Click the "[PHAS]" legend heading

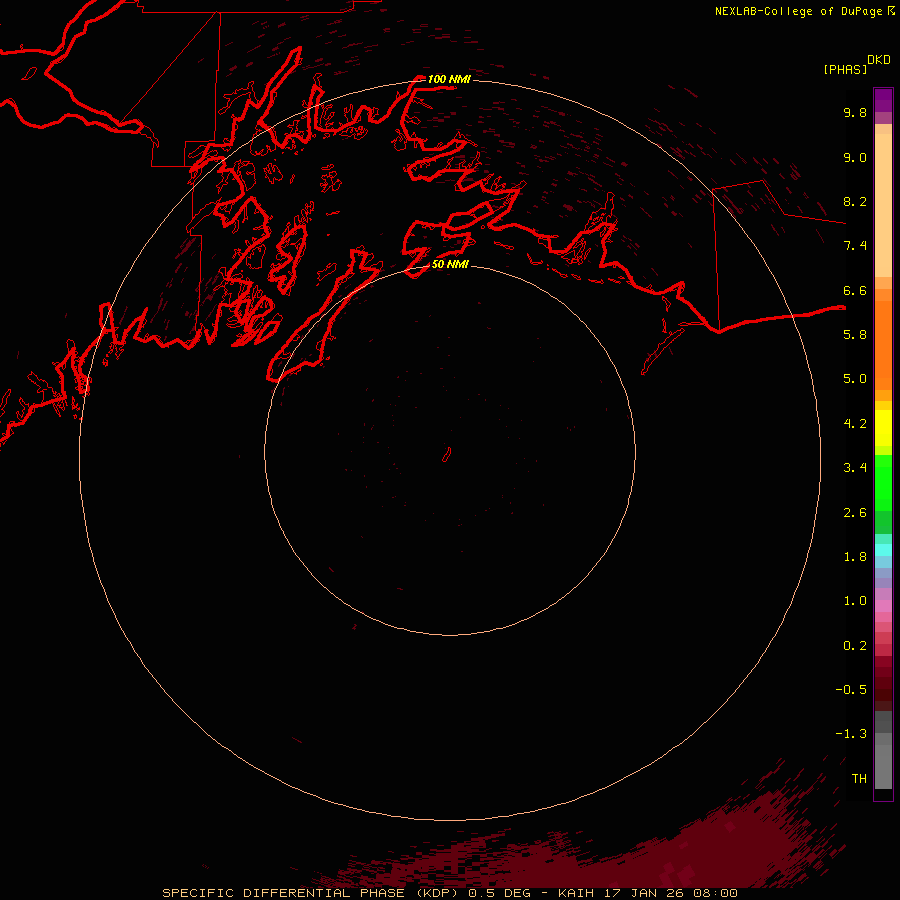845,69
